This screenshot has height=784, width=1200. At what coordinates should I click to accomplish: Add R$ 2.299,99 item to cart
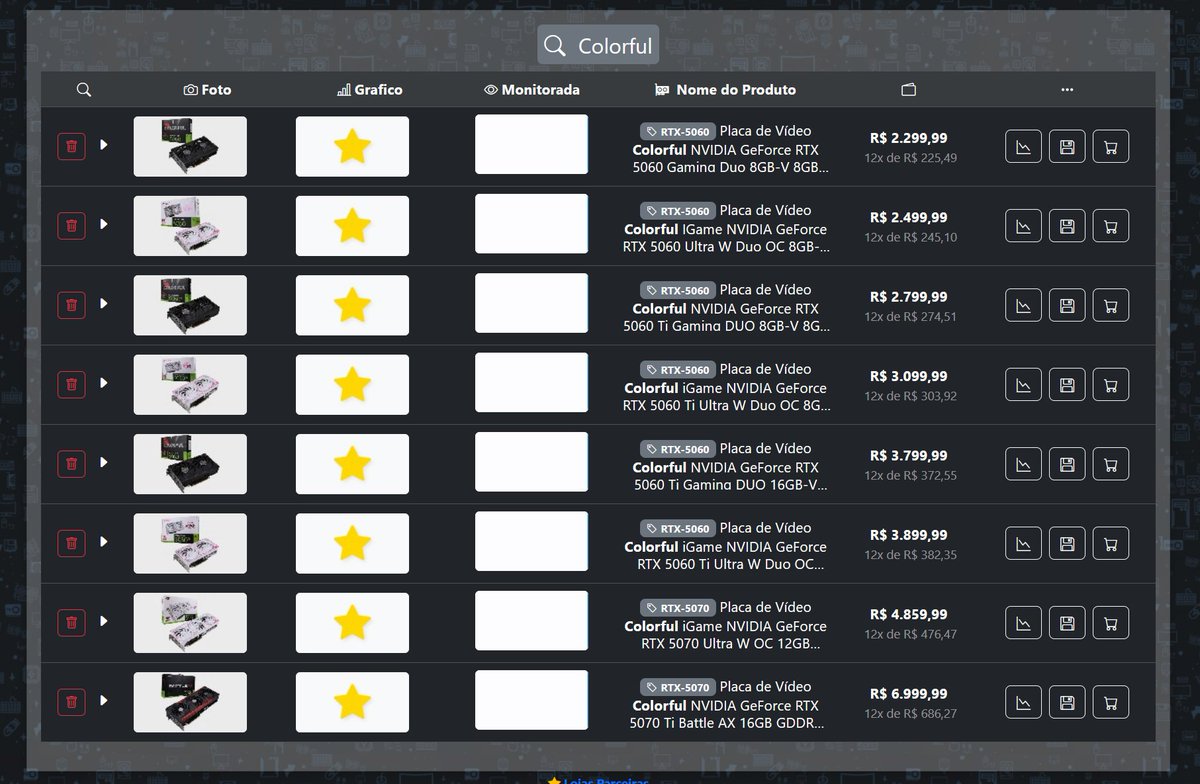(x=1111, y=146)
